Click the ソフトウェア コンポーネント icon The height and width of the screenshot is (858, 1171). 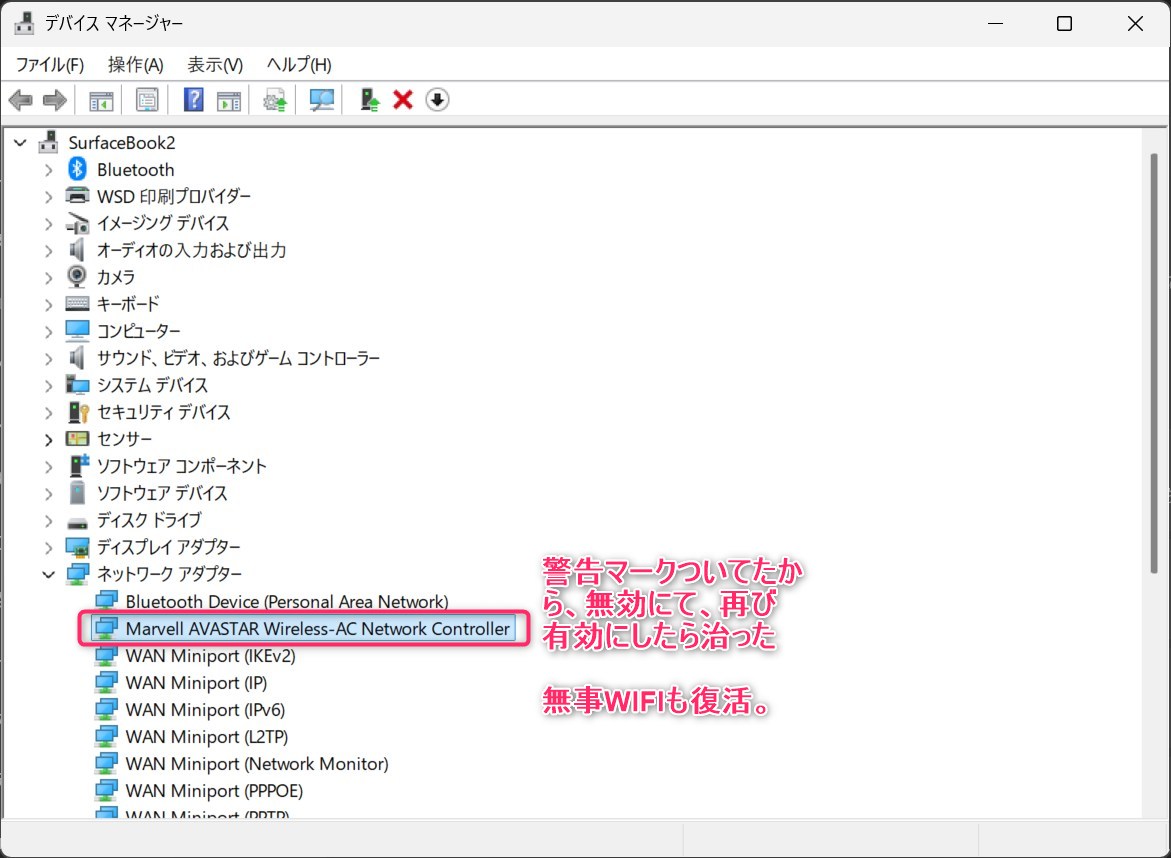pyautogui.click(x=78, y=466)
